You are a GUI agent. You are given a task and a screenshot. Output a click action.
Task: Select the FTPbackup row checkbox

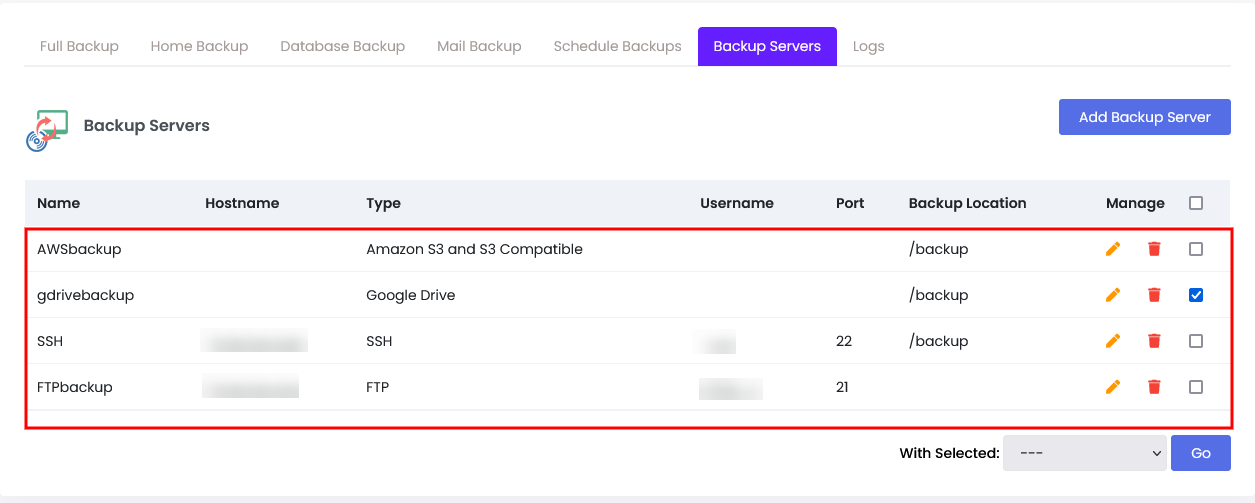(1196, 387)
